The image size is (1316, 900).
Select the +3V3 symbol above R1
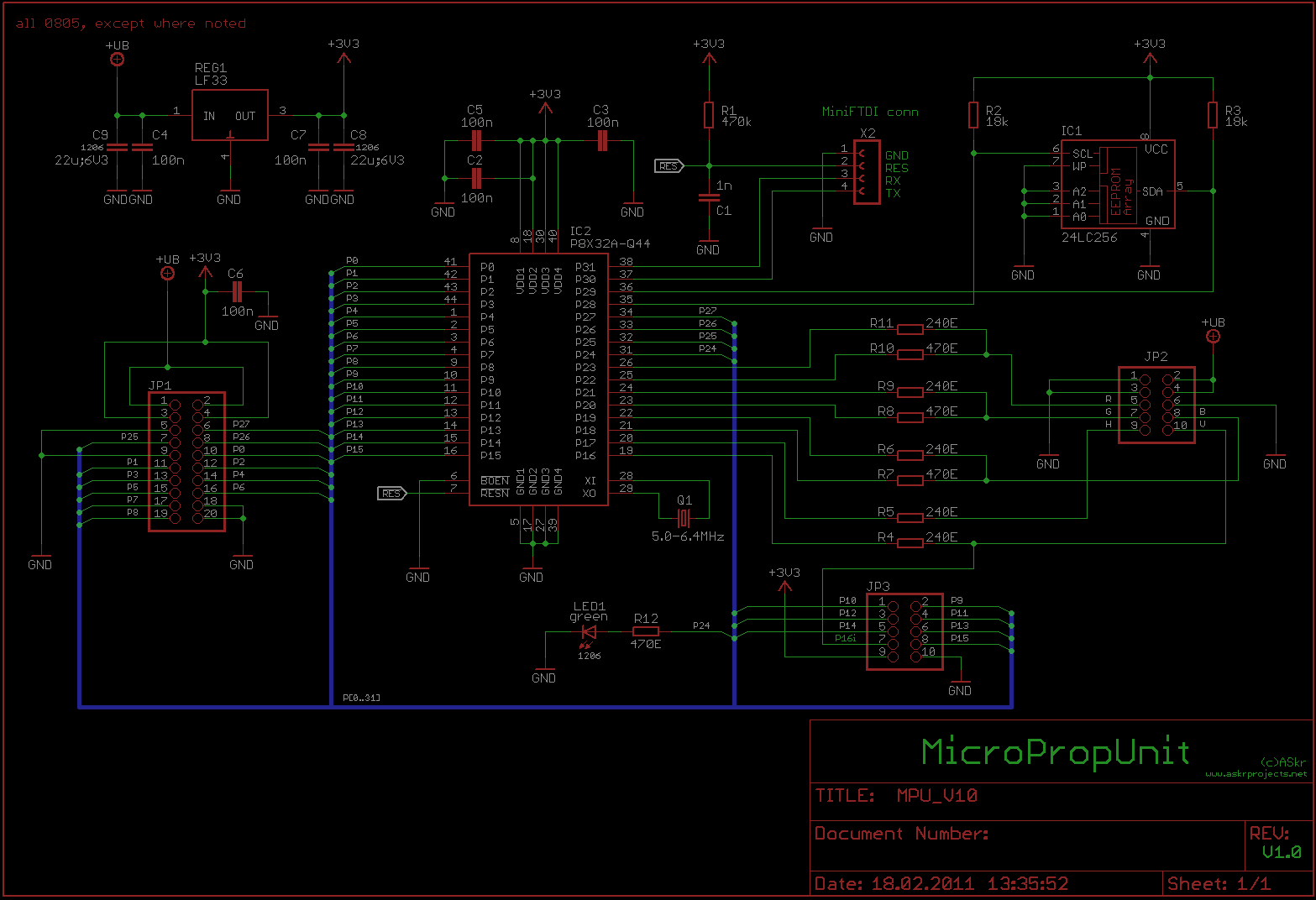coord(709,59)
